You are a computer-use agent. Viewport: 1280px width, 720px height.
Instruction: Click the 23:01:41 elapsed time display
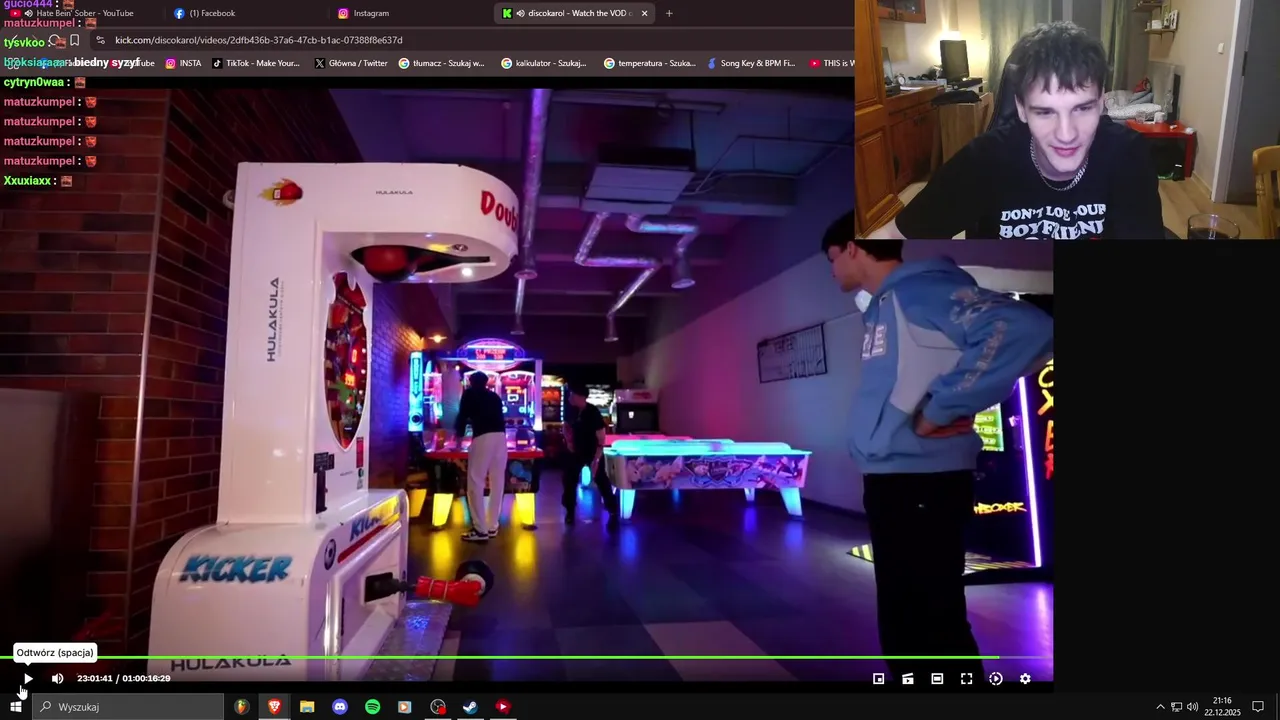pyautogui.click(x=95, y=679)
